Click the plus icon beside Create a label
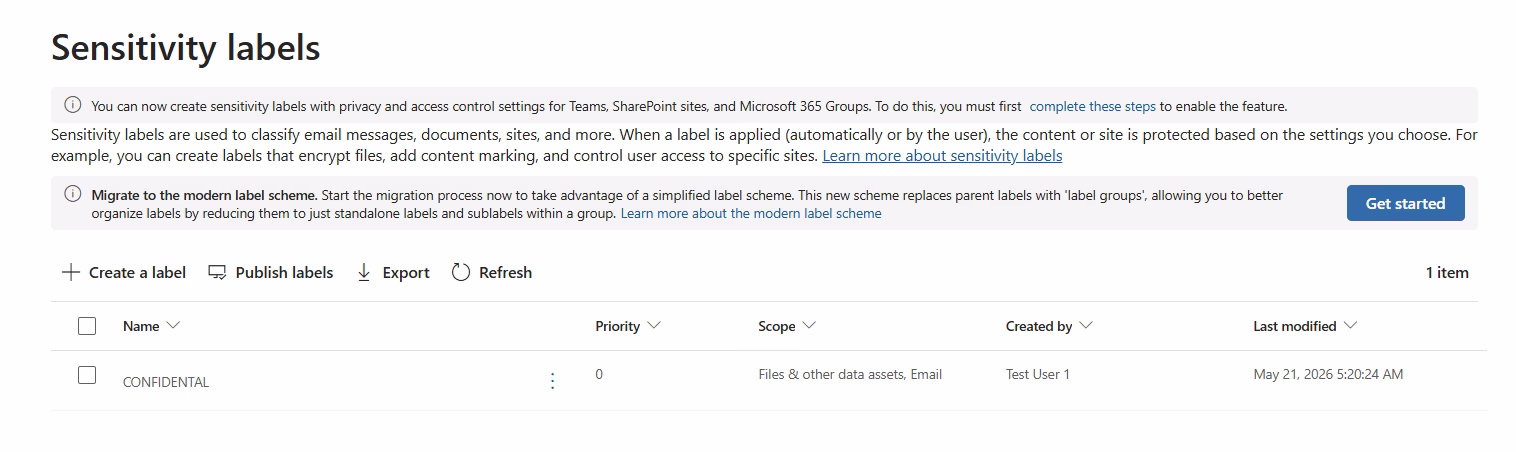Viewport: 1516px width, 452px height. (70, 272)
